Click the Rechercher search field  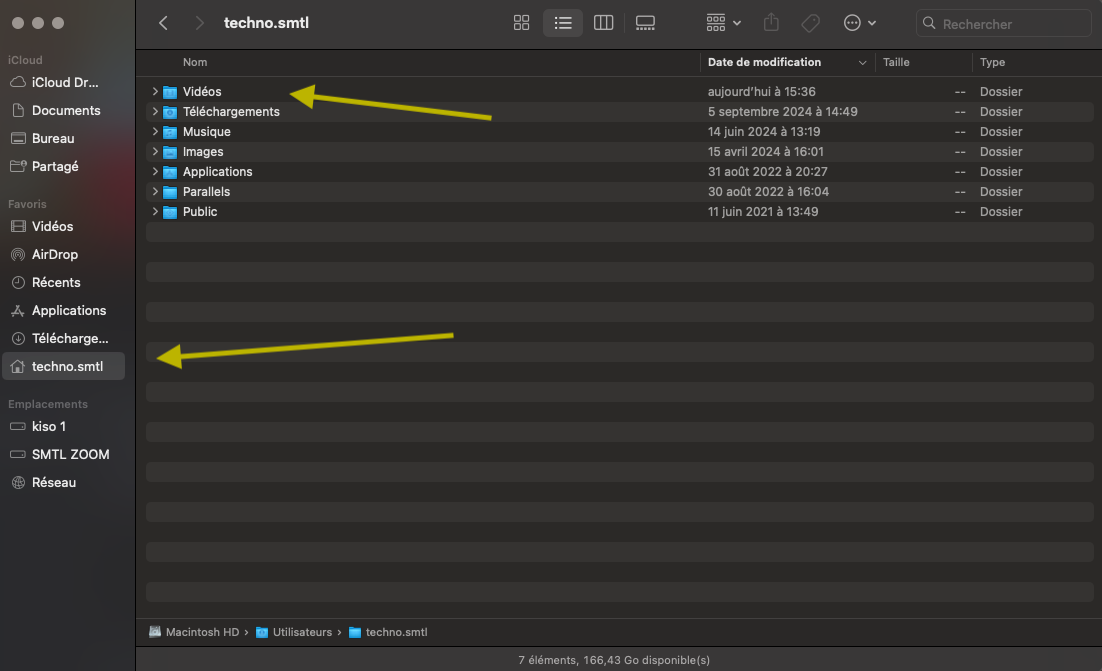pos(1010,24)
